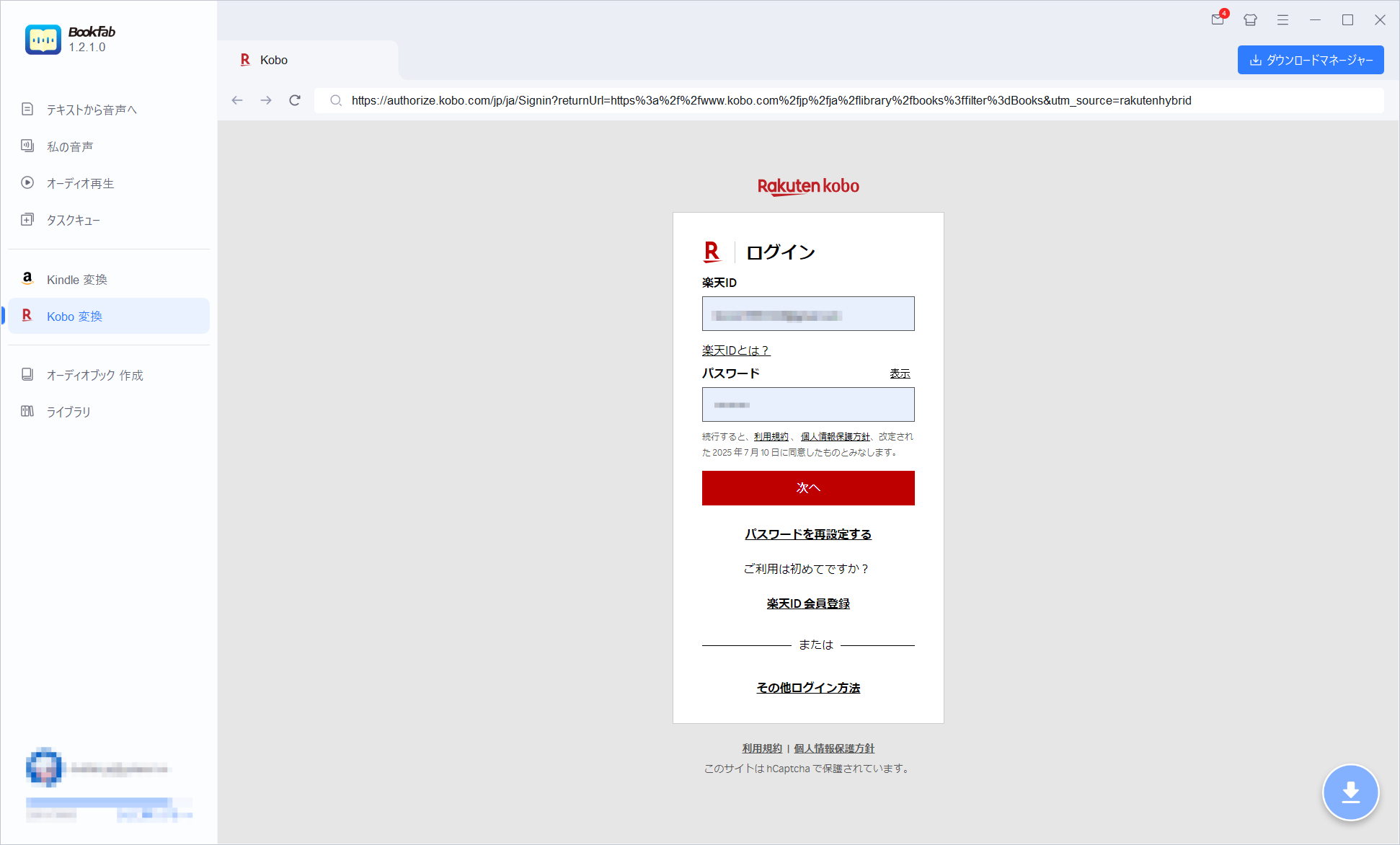Open the ダウンロードマネージャー panel
The image size is (1400, 845).
1310,60
